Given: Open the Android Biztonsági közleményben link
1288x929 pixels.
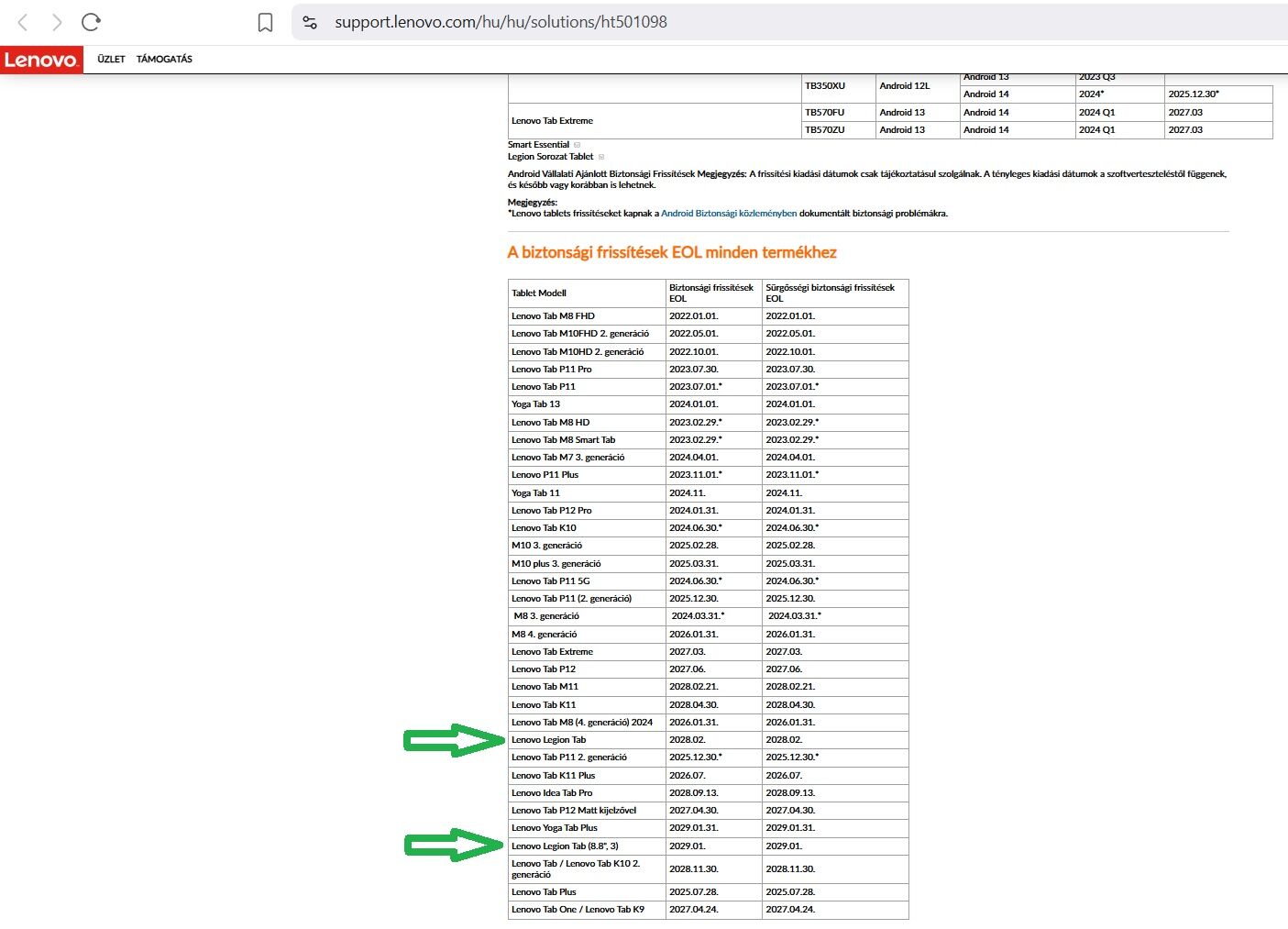Looking at the screenshot, I should (729, 214).
